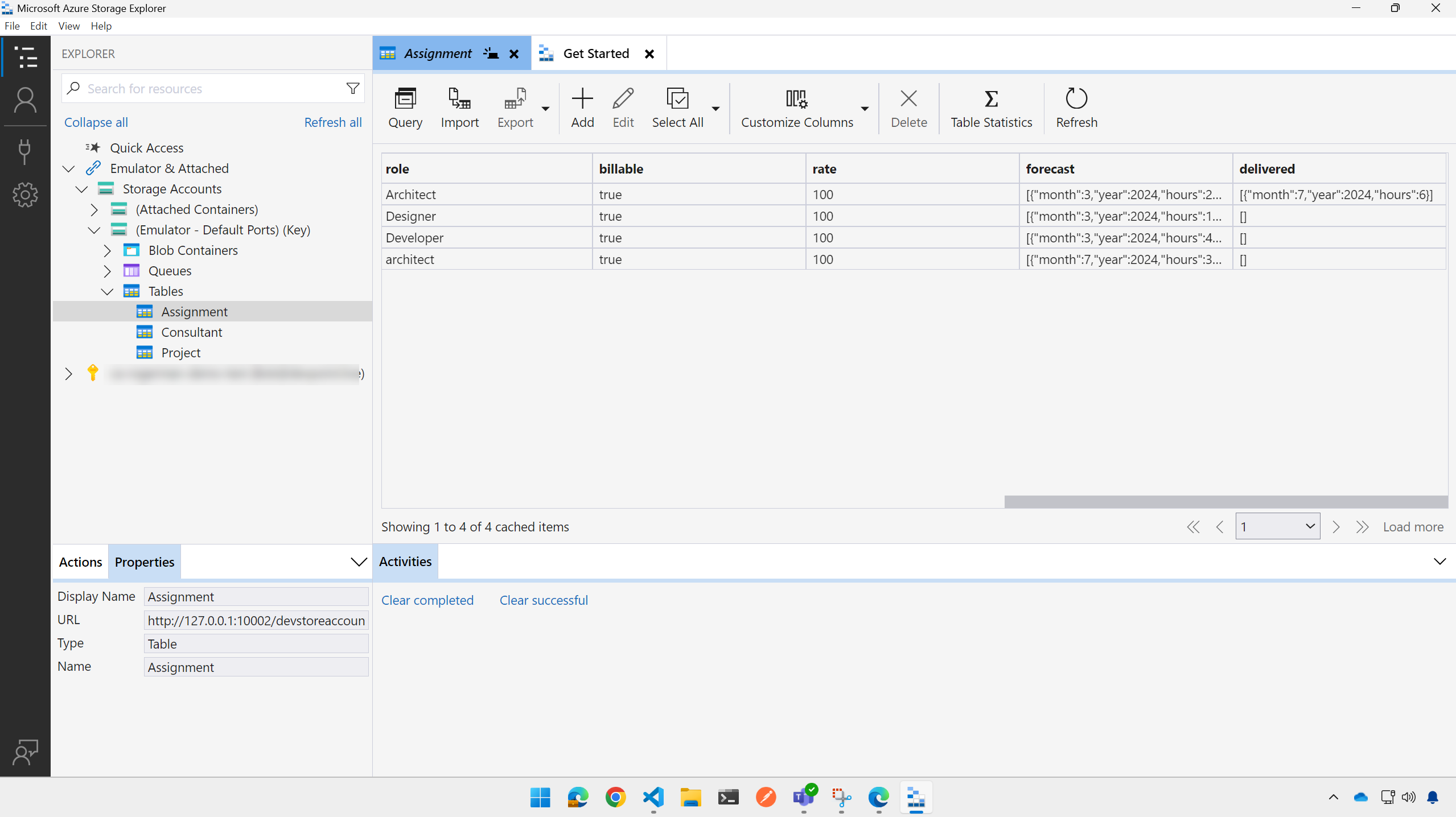Click the Edit pencil button
Image resolution: width=1456 pixels, height=817 pixels.
(x=623, y=108)
